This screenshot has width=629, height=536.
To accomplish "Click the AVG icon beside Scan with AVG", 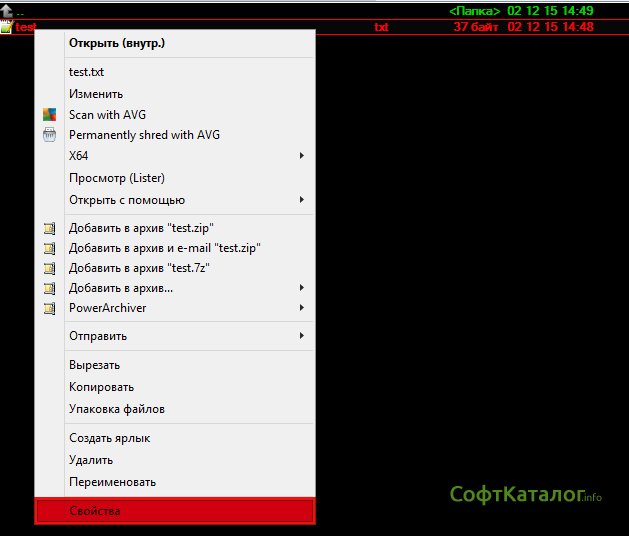I will tap(50, 115).
